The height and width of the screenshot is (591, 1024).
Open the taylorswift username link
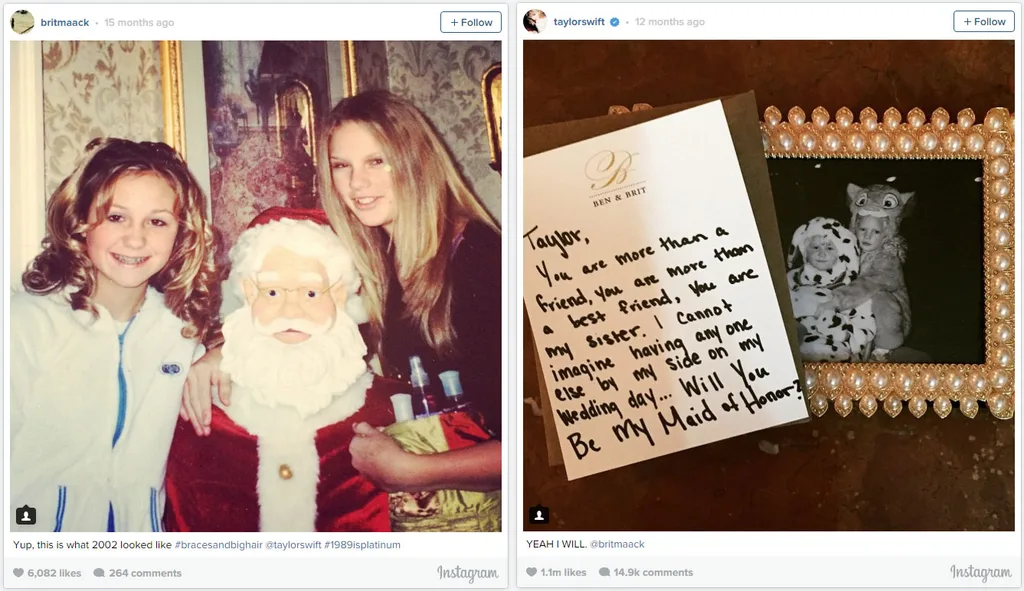click(x=579, y=22)
